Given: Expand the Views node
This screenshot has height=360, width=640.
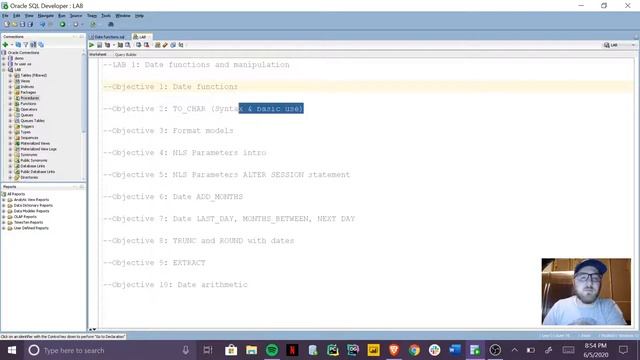Looking at the screenshot, I should point(10,81).
